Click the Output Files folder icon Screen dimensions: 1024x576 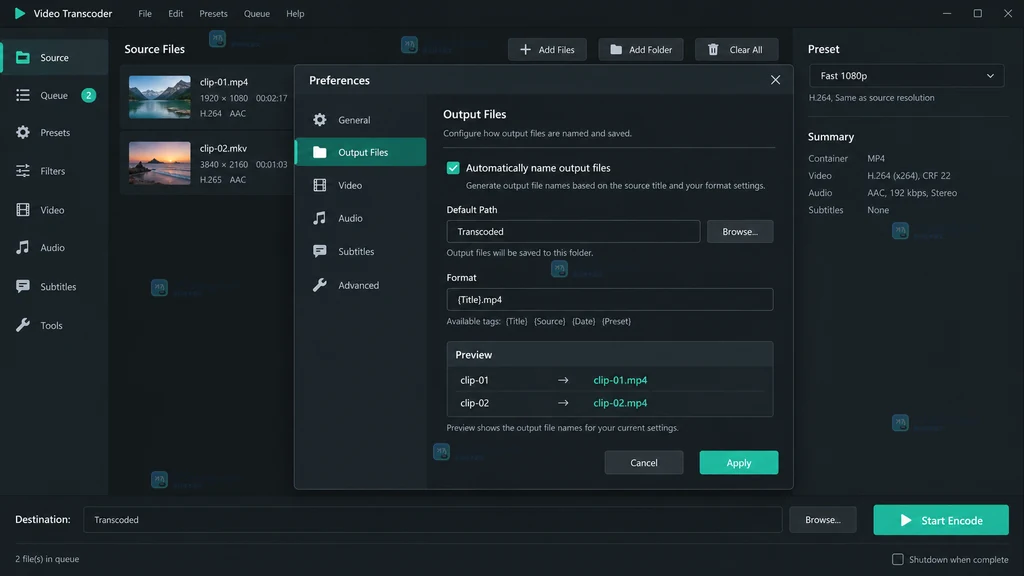319,152
